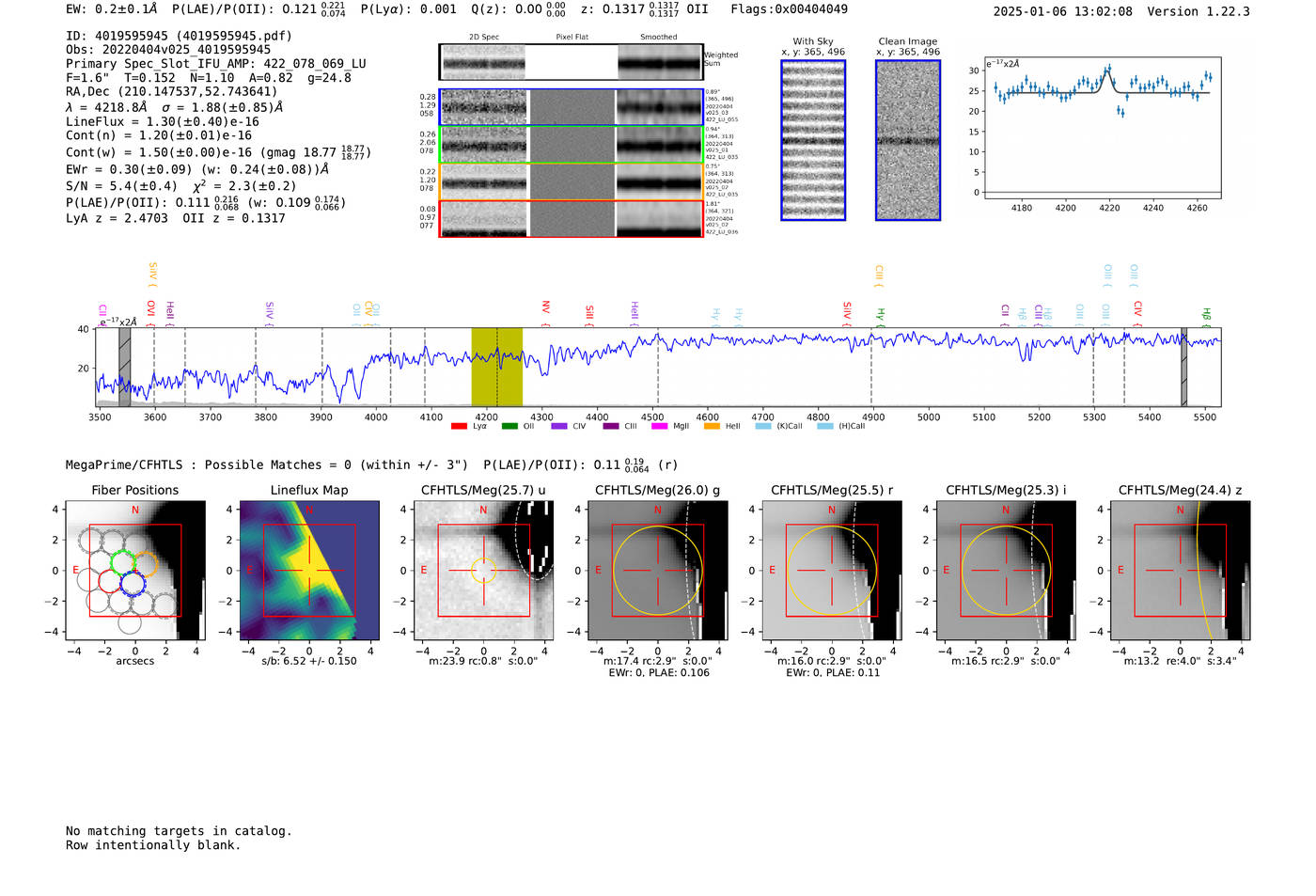Select the "Row intentionally blank." text
Screen dimensions: 1316x896
point(153,845)
